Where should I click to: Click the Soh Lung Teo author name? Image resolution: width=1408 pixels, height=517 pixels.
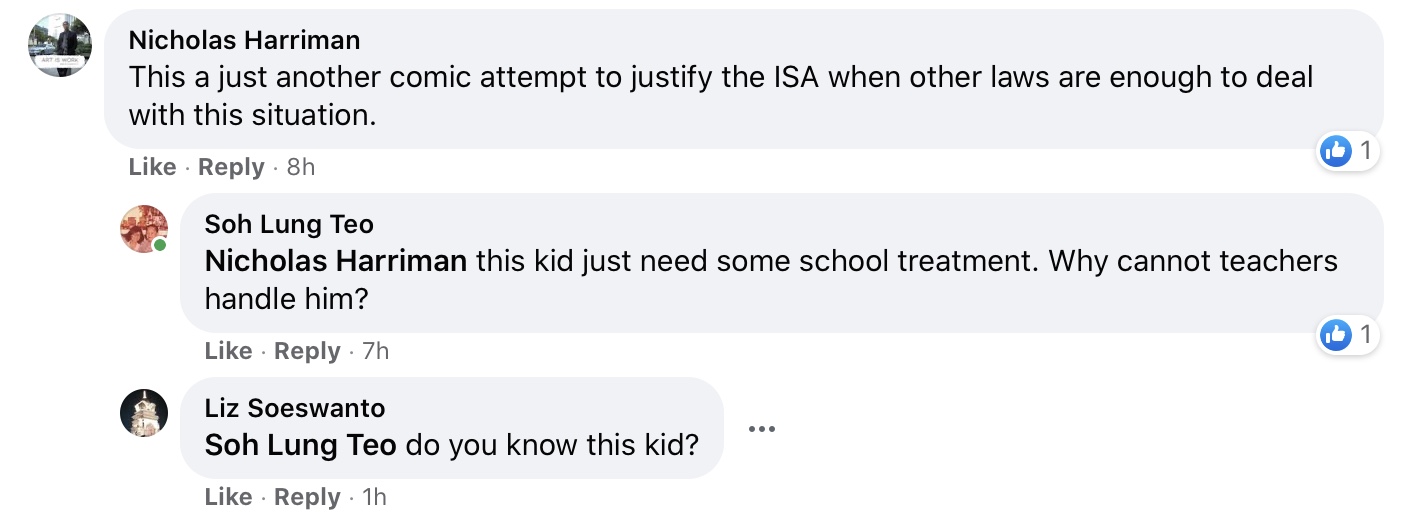289,224
